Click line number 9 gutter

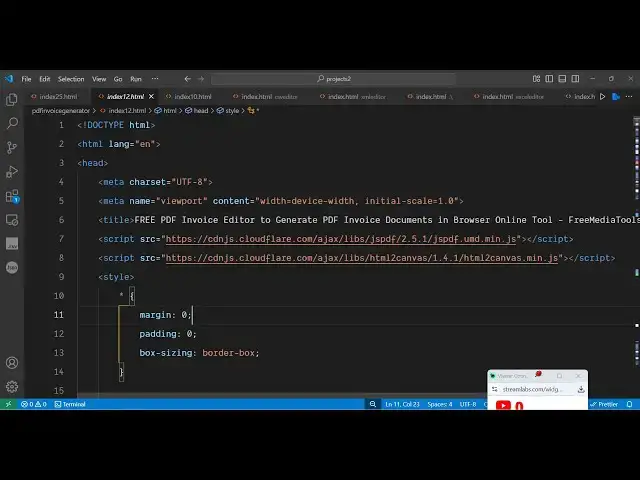61,277
